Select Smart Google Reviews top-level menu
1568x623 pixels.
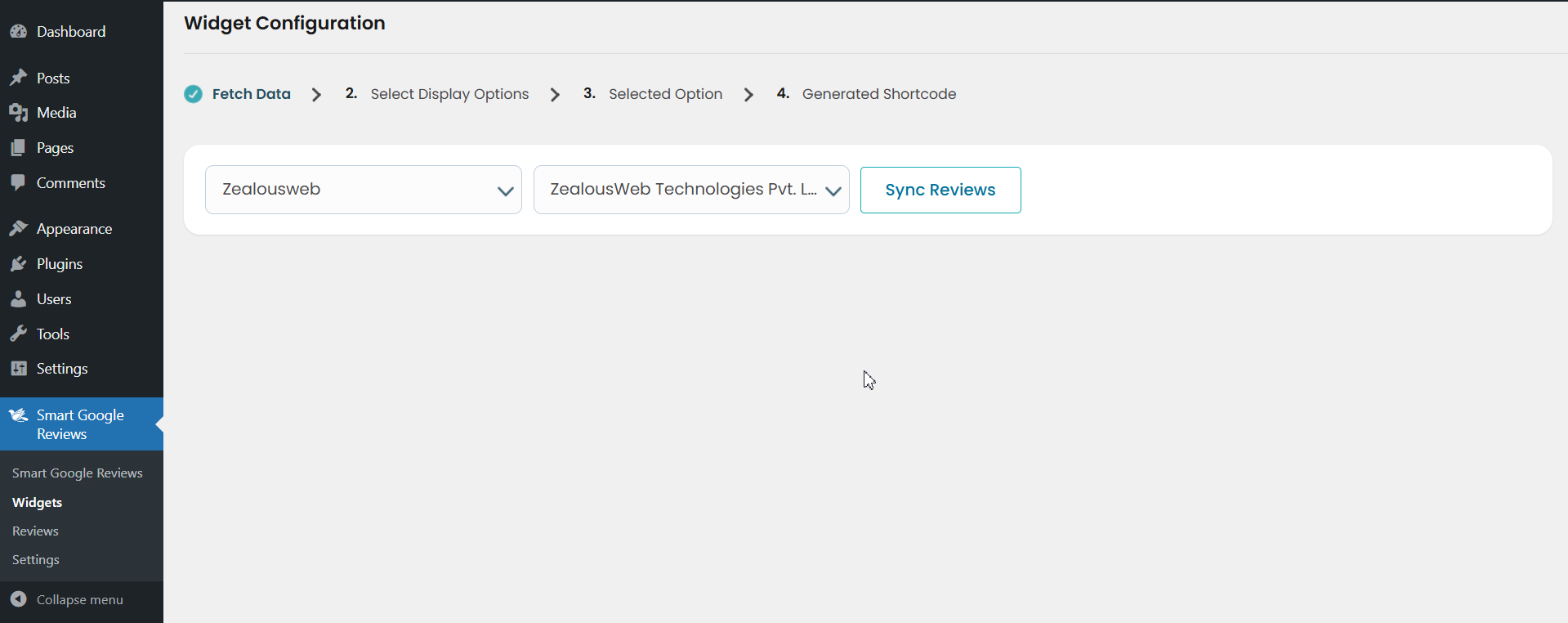(x=82, y=424)
